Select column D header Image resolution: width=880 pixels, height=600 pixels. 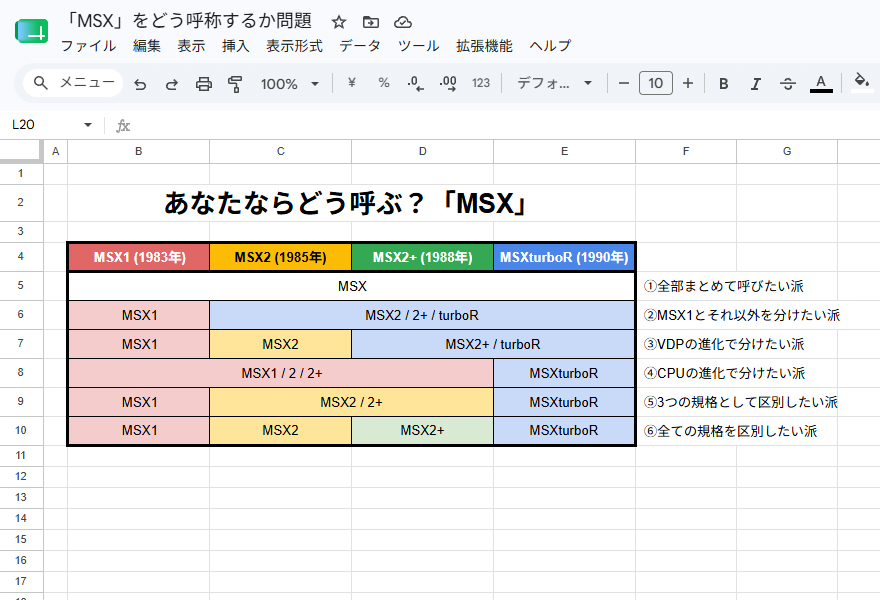(x=423, y=151)
